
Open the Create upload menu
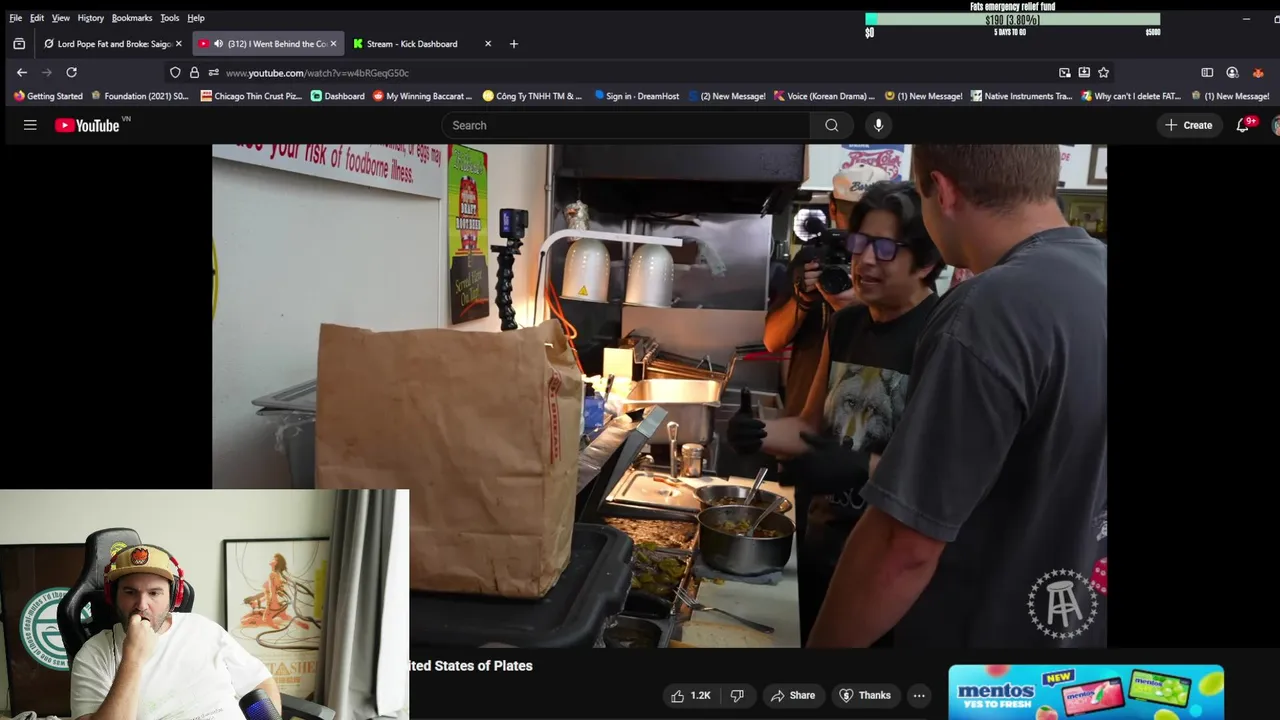[1189, 125]
